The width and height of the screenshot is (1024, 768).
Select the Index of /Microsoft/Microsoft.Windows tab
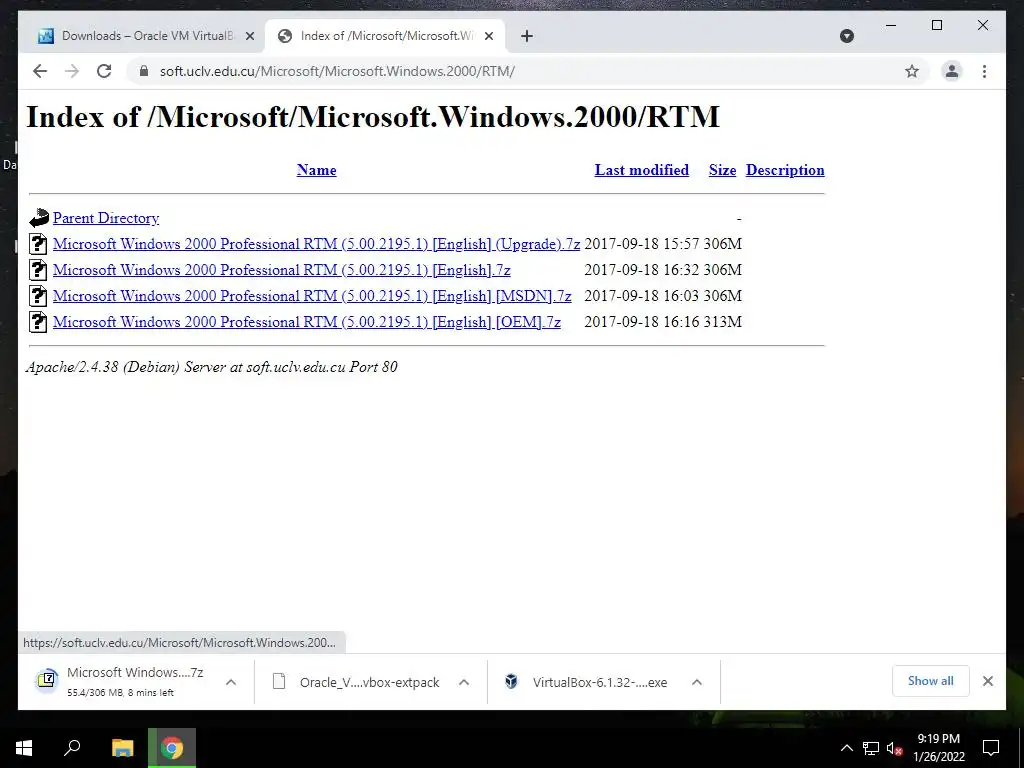[x=385, y=36]
